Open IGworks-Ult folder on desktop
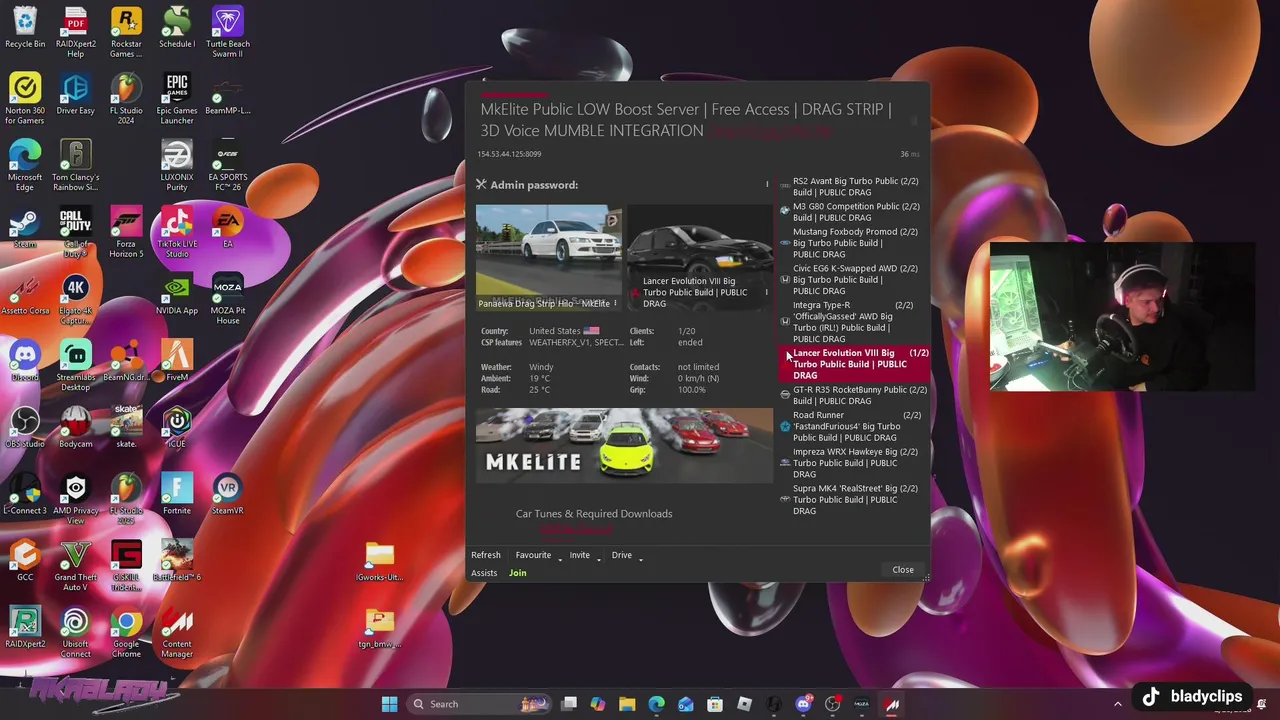 379,561
